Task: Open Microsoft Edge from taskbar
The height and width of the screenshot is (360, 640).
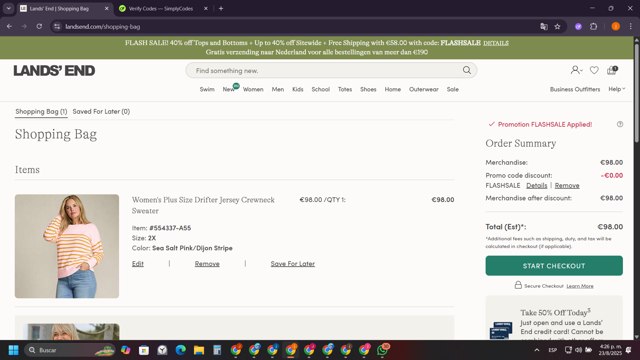Action: (180, 350)
